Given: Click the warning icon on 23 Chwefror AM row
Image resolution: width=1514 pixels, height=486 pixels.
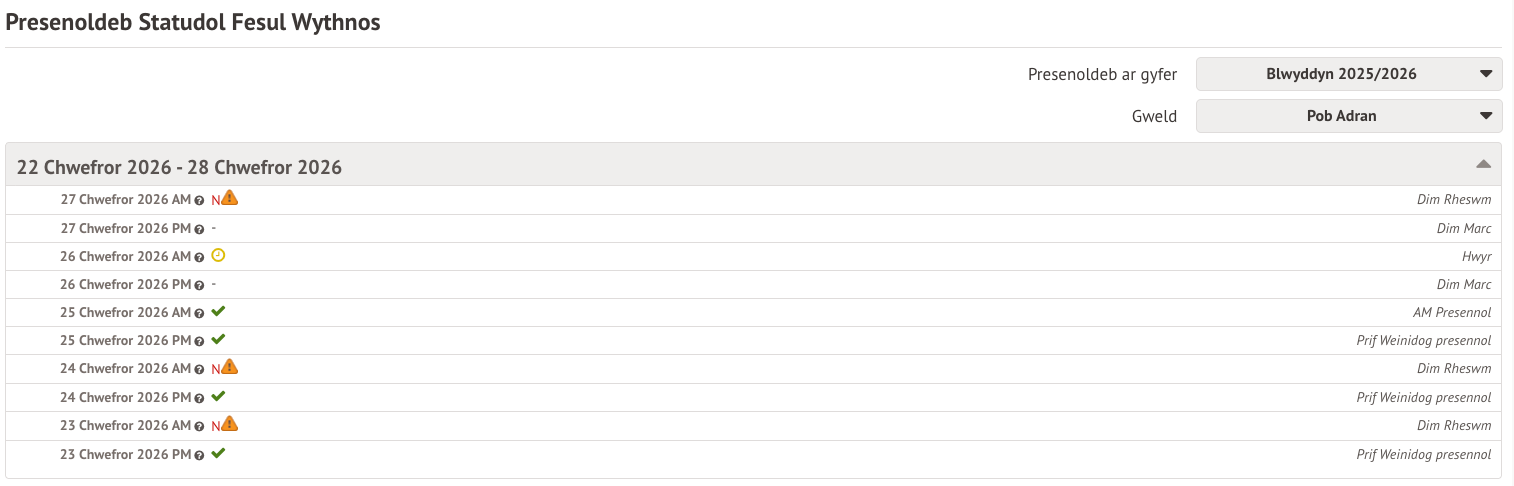Looking at the screenshot, I should [230, 424].
